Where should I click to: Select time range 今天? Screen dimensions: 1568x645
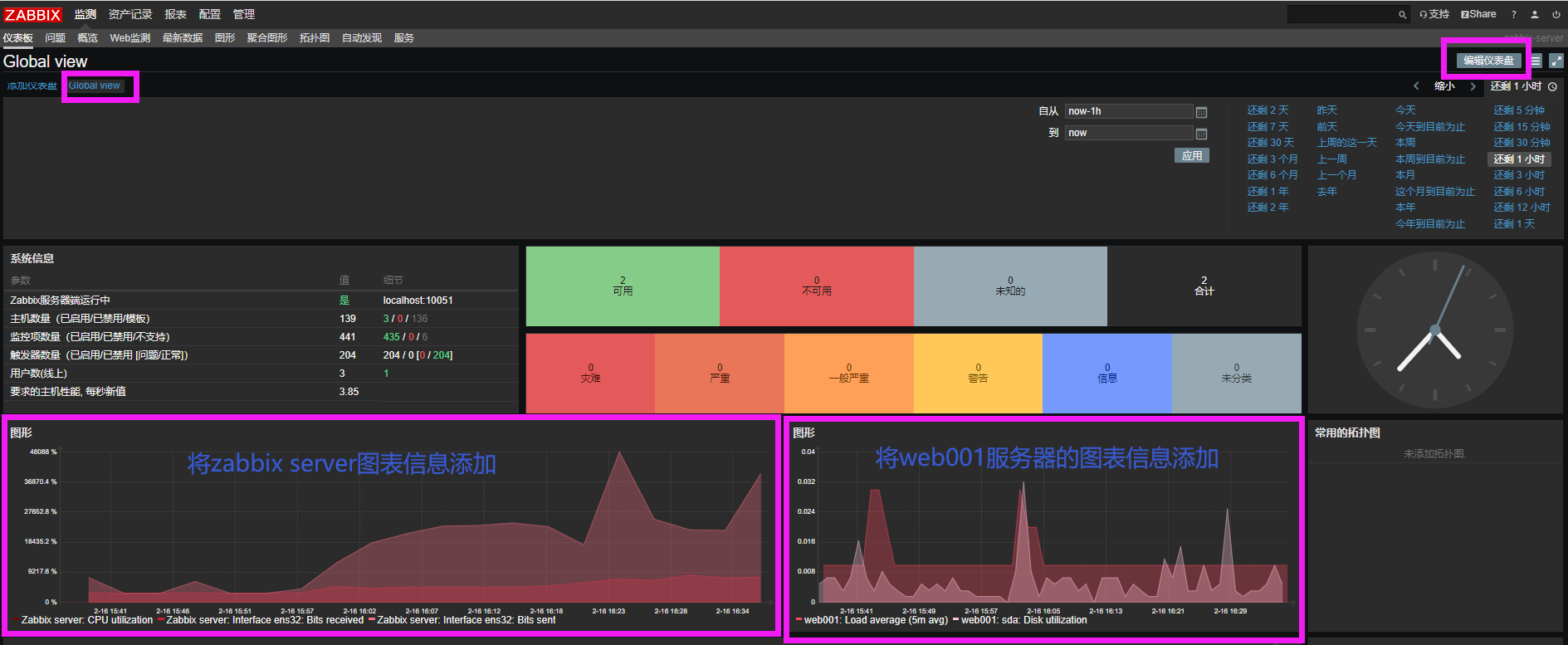pyautogui.click(x=1405, y=110)
